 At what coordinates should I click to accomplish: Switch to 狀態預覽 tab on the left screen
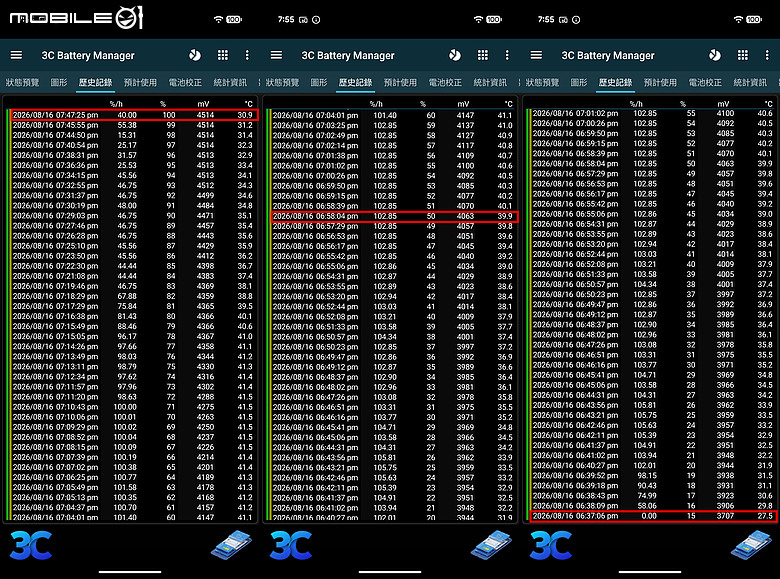tap(22, 82)
